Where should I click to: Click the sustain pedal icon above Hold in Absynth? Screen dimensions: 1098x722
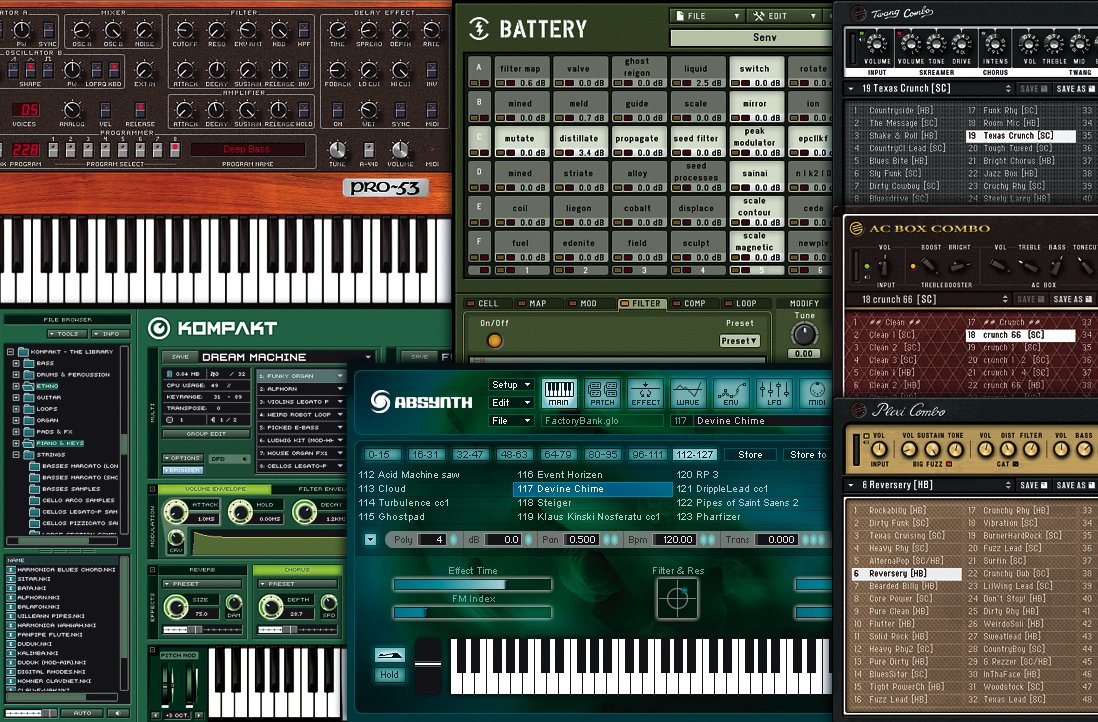(x=389, y=655)
